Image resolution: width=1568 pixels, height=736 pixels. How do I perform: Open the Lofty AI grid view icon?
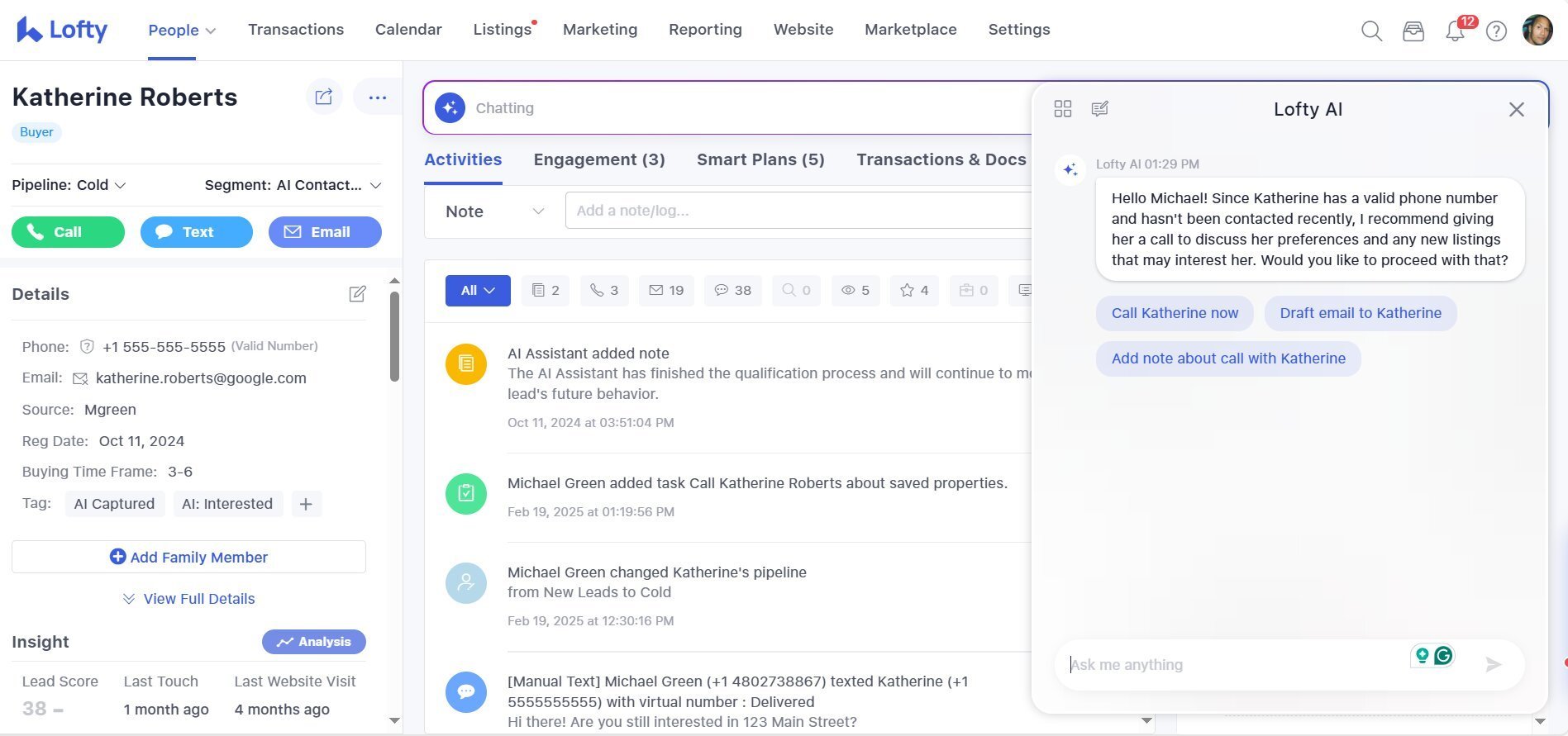(x=1063, y=109)
